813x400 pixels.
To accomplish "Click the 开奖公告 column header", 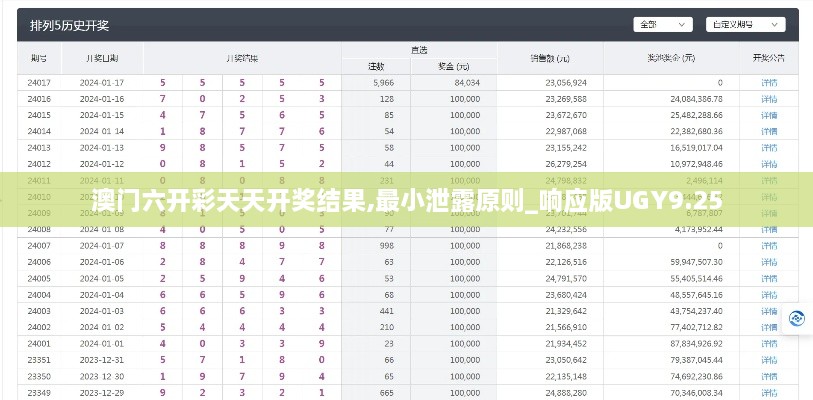I will tap(769, 58).
